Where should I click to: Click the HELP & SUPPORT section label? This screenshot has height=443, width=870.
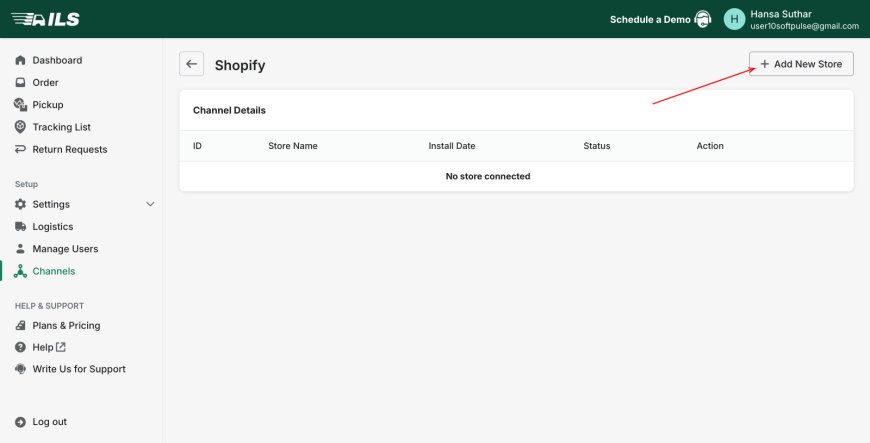49,306
